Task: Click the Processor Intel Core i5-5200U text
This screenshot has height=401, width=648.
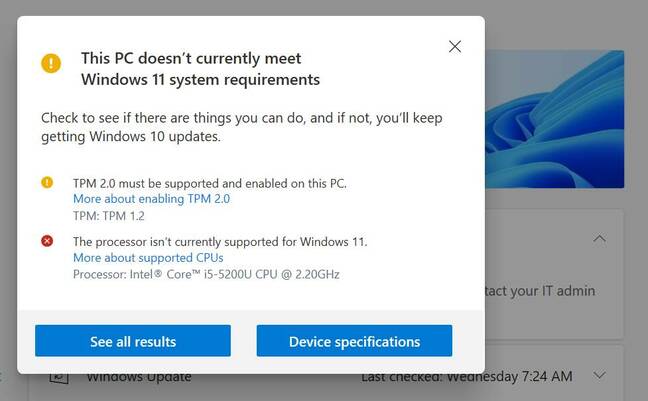Action: click(206, 274)
